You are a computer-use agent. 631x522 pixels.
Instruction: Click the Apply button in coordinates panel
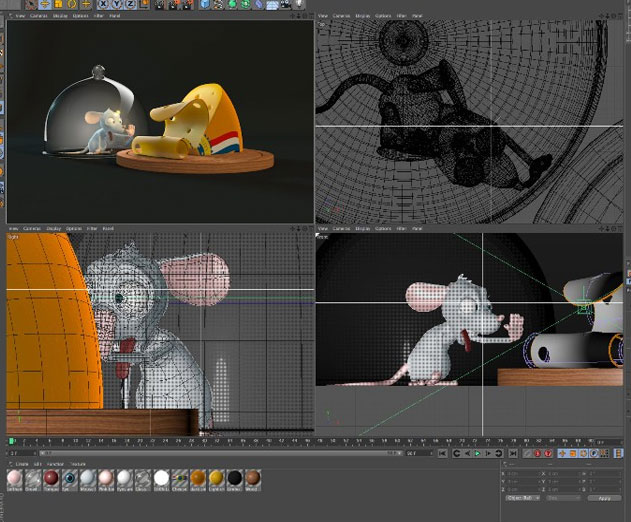(x=604, y=498)
